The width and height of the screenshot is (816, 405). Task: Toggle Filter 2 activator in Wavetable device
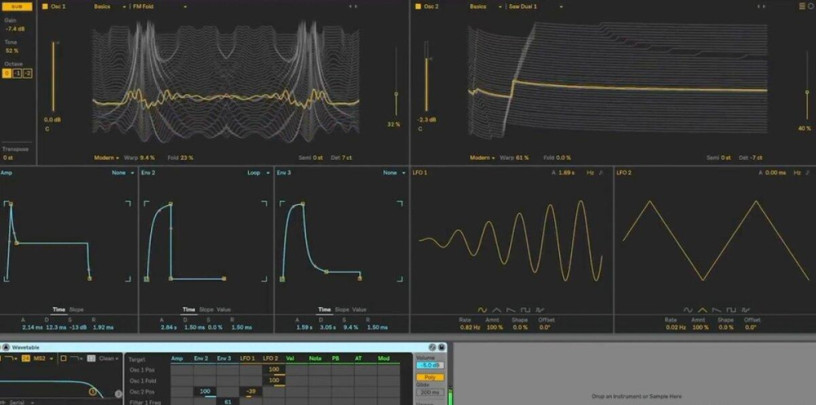pyautogui.click(x=63, y=358)
